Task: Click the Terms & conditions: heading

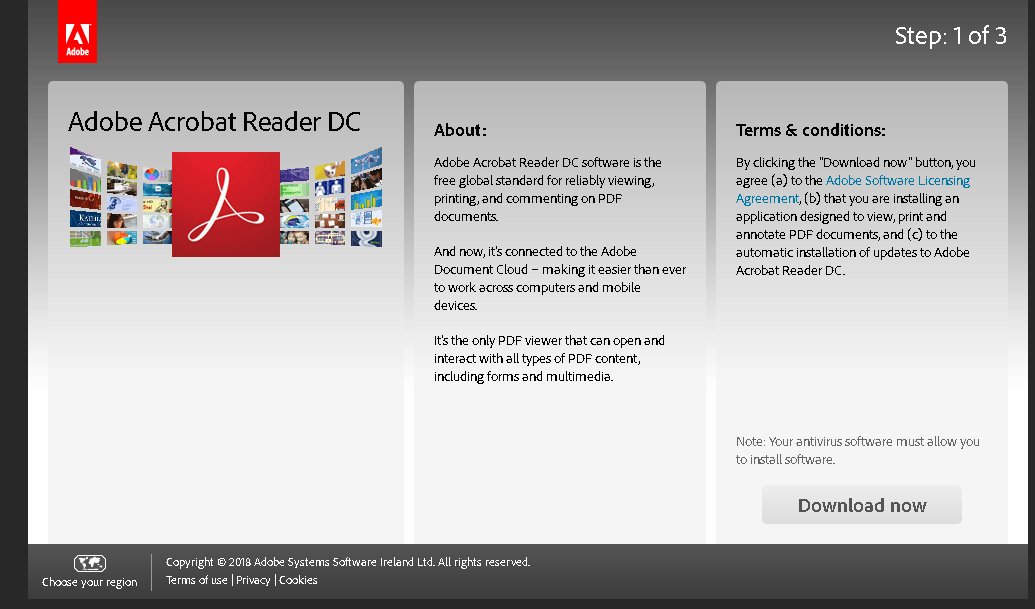Action: 811,130
